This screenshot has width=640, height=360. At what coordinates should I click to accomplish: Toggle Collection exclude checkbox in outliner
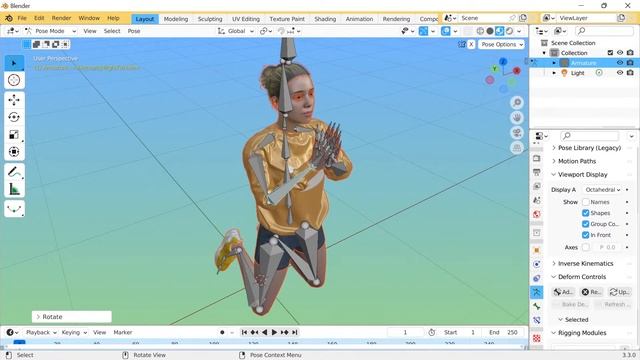tap(610, 53)
